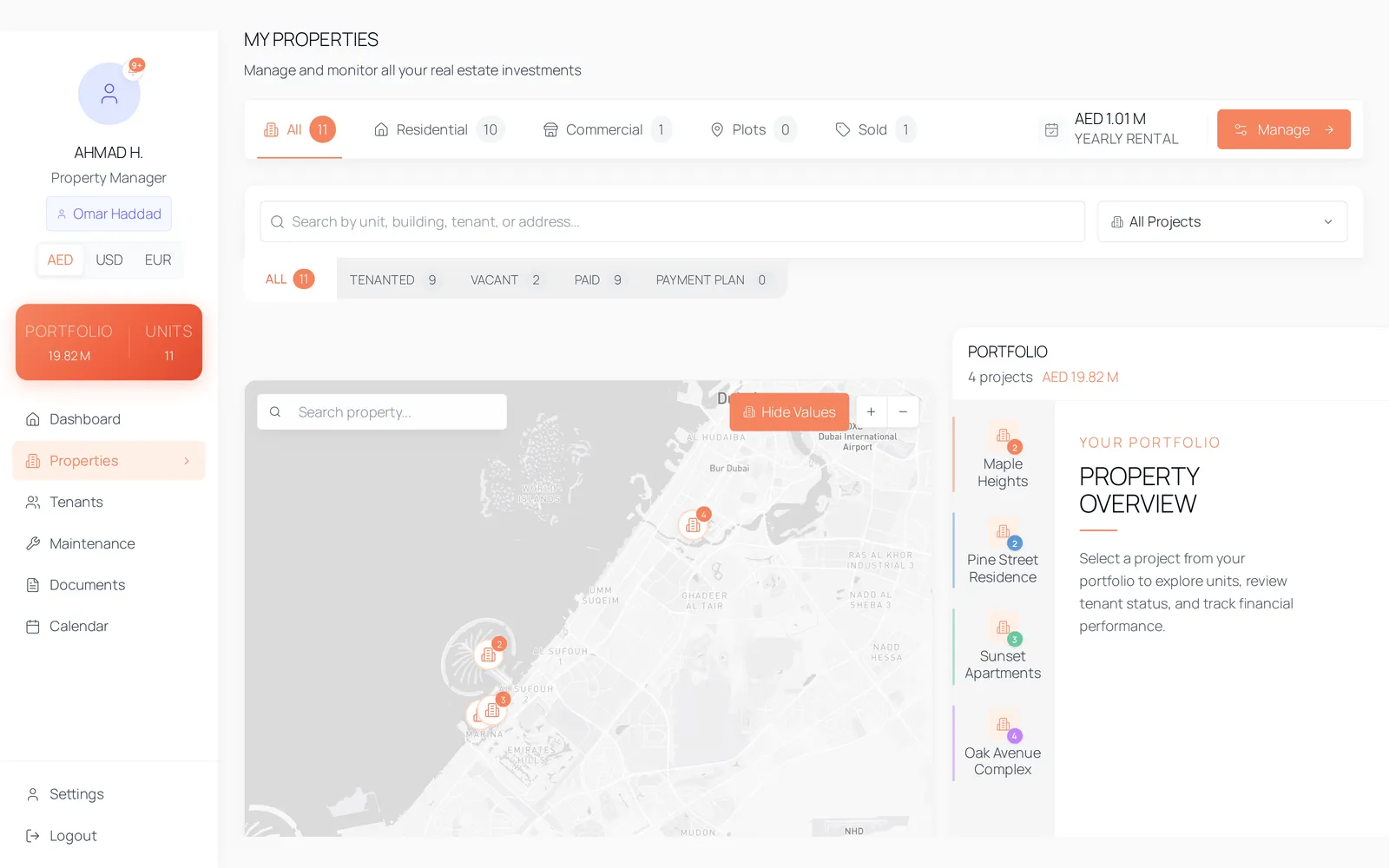Switch currency to EUR
1389x868 pixels.
(158, 260)
